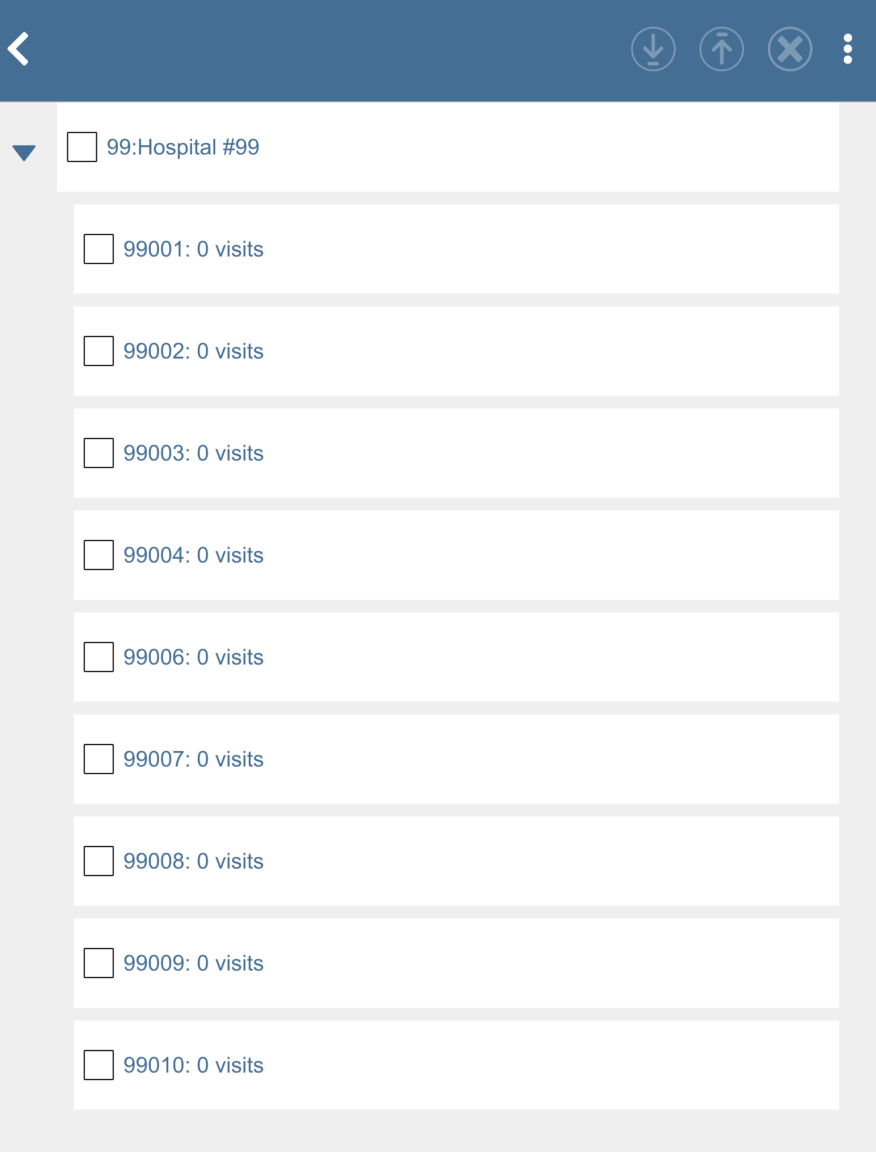Viewport: 876px width, 1152px height.
Task: Open the 99008: 0 visits entry
Action: 193,861
